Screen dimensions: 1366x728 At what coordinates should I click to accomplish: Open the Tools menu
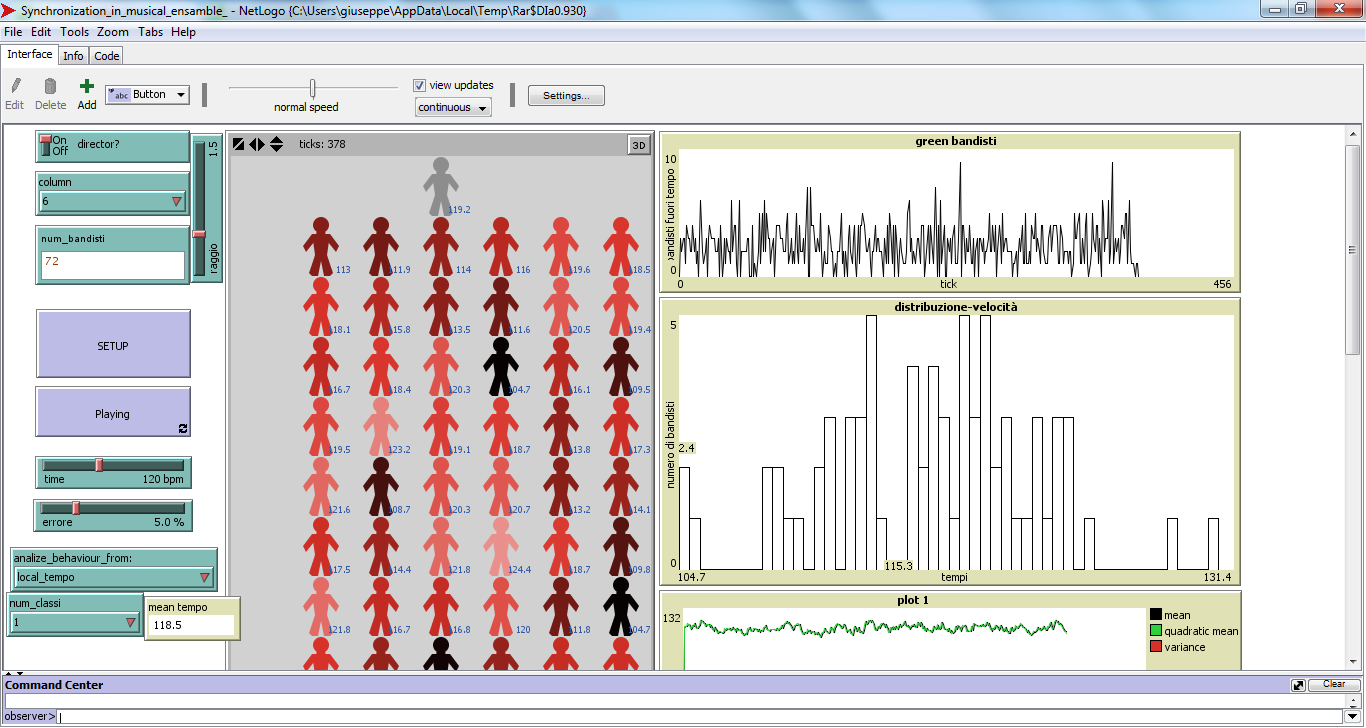(73, 31)
